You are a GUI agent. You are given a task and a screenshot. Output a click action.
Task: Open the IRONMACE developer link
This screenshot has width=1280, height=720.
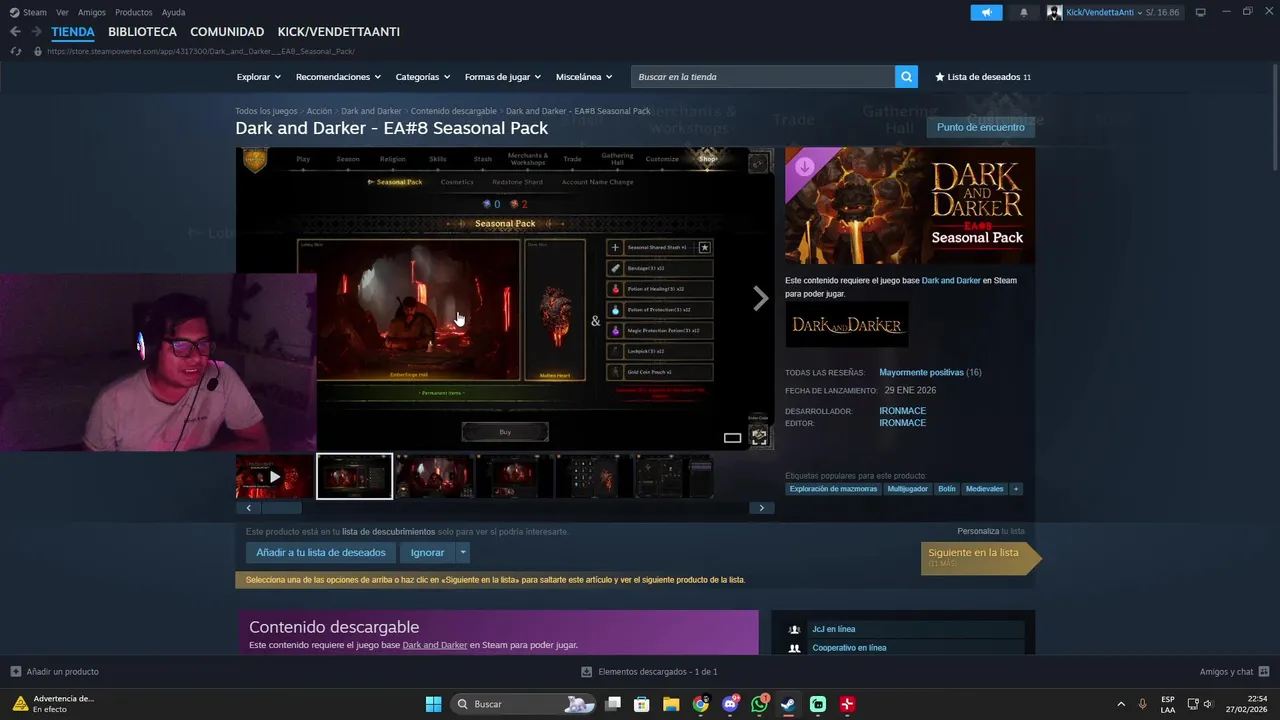tap(902, 411)
